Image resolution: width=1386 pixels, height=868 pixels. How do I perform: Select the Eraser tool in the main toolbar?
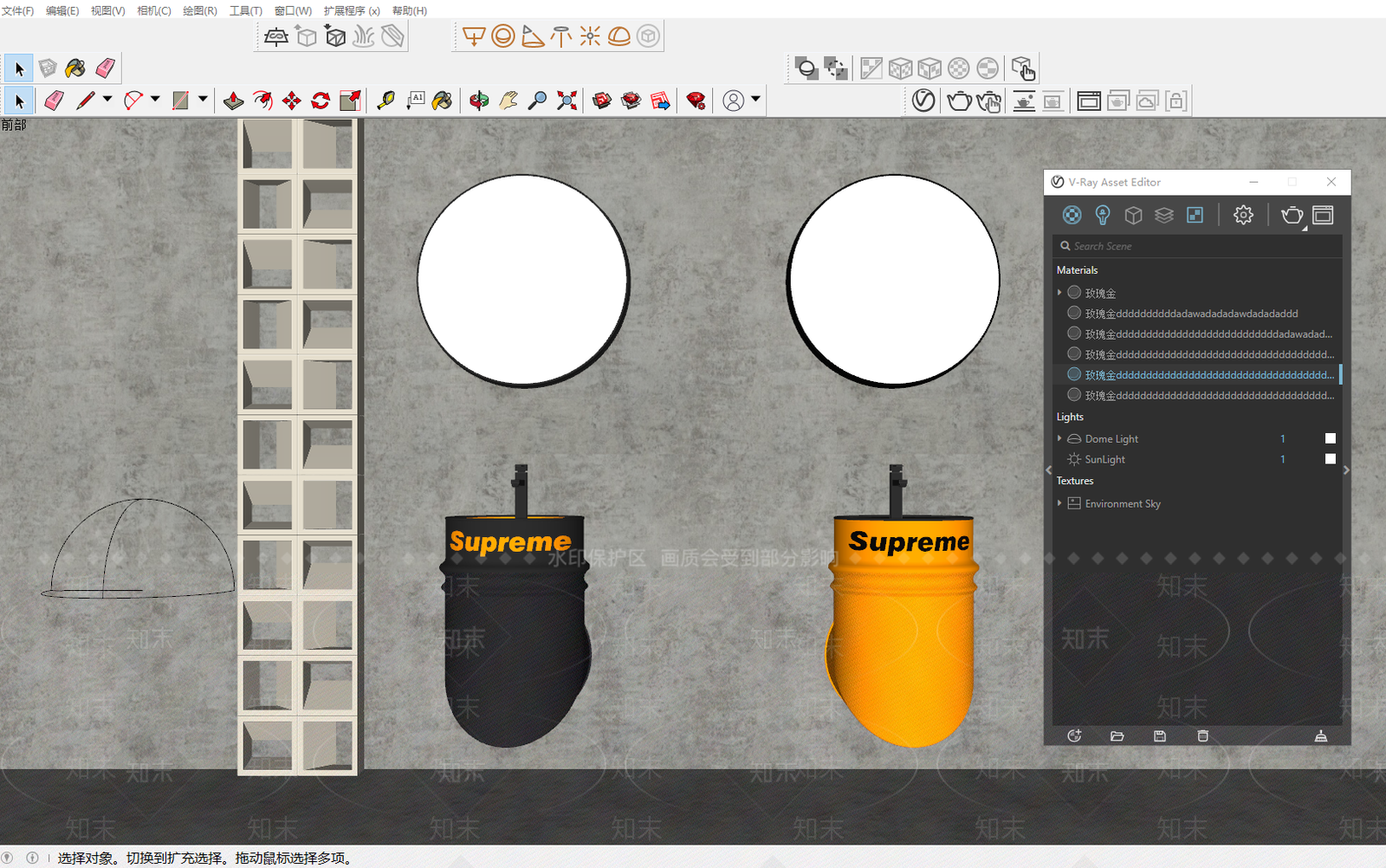pyautogui.click(x=54, y=101)
